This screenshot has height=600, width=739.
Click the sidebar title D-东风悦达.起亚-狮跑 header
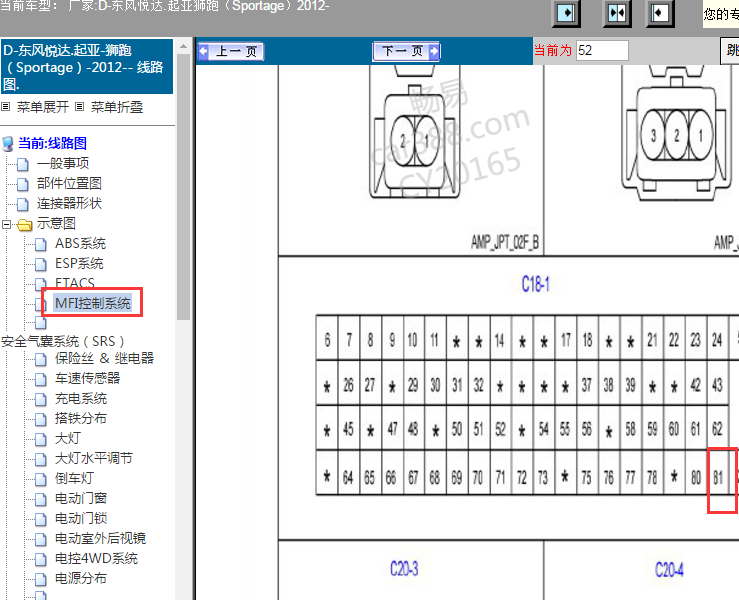pos(87,66)
